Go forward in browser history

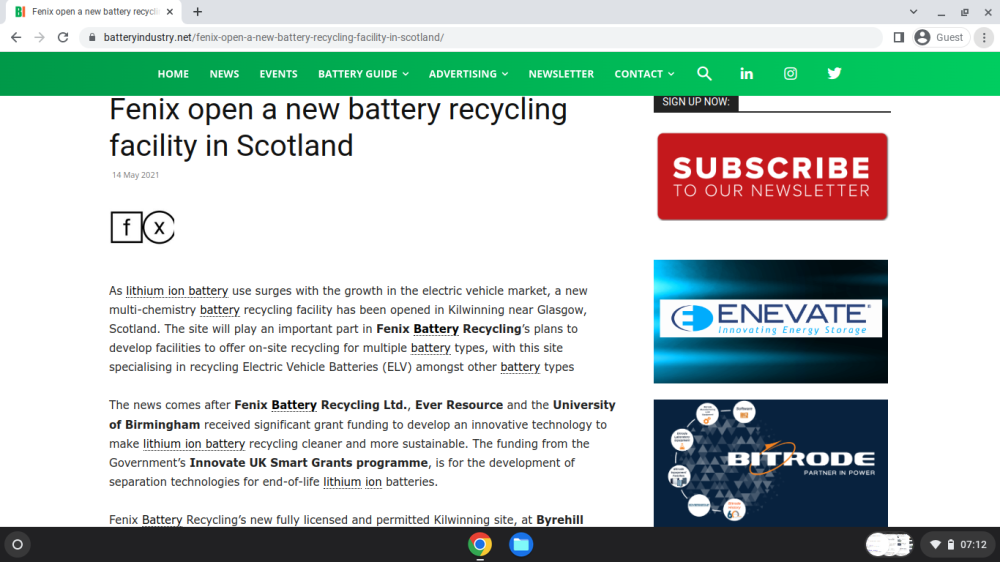point(40,38)
